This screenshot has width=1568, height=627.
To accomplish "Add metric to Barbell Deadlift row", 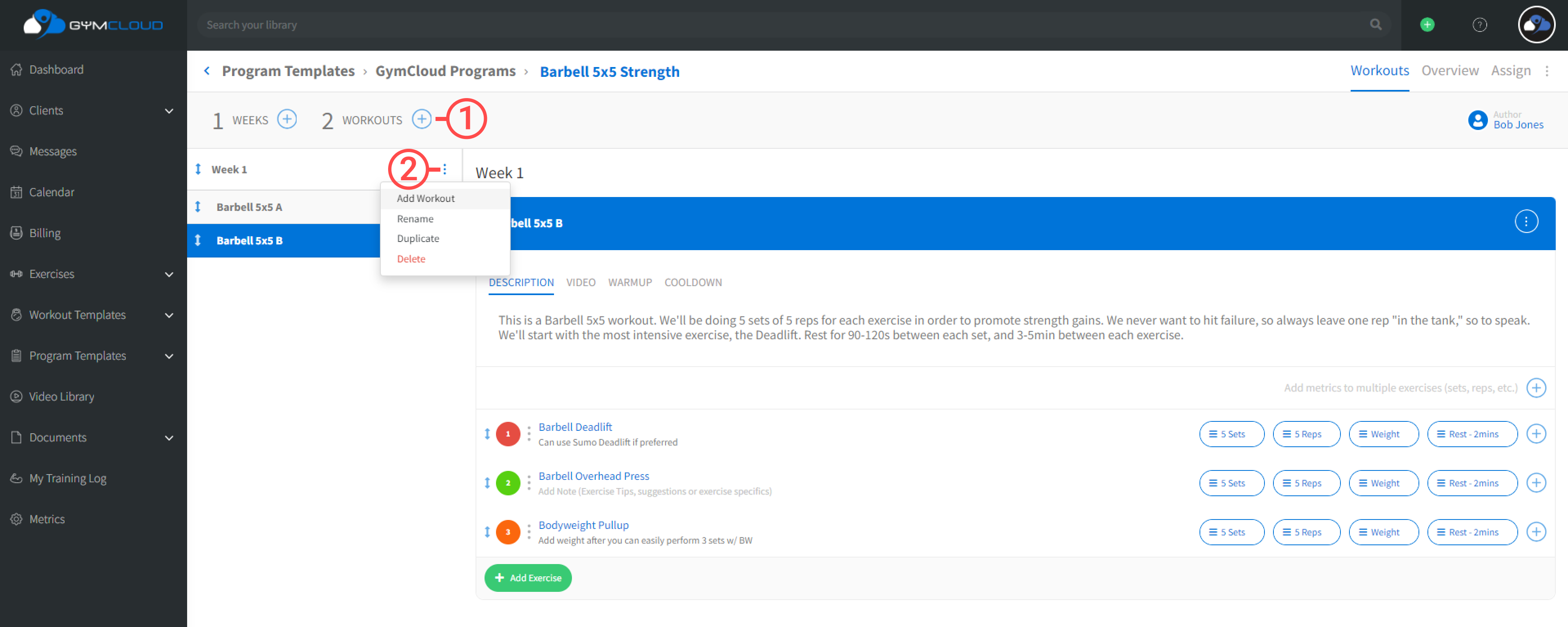I will click(1536, 434).
